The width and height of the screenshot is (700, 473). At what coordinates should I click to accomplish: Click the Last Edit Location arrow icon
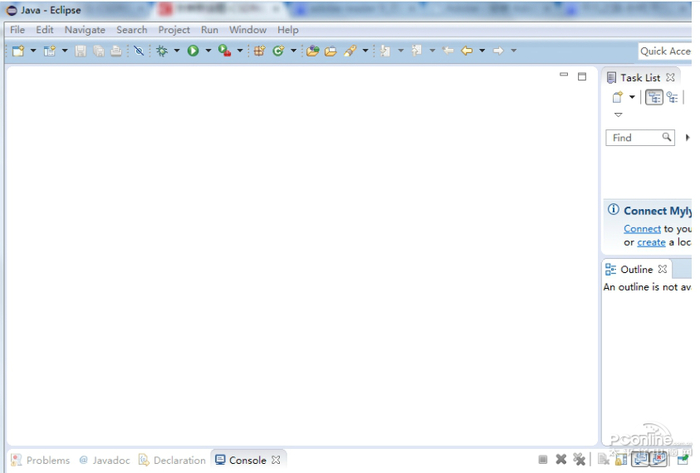point(448,51)
